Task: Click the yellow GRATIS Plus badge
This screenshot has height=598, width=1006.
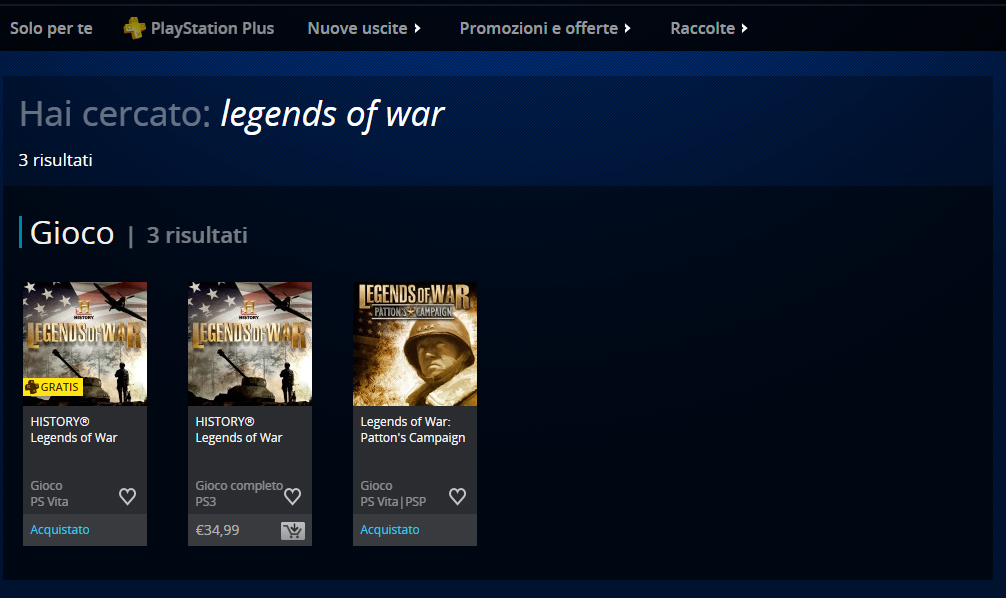Action: click(53, 387)
